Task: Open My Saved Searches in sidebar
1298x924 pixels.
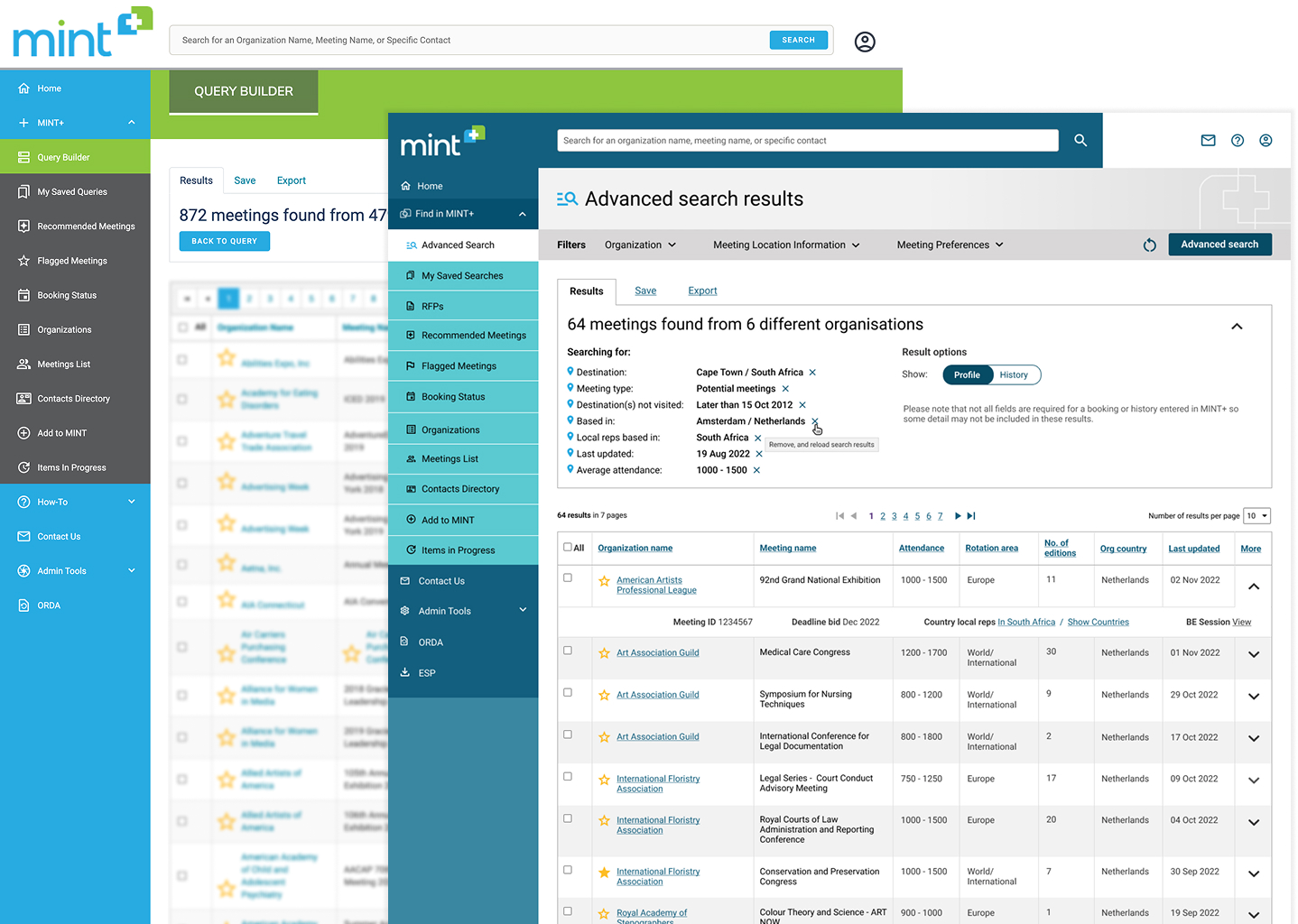Action: point(462,276)
